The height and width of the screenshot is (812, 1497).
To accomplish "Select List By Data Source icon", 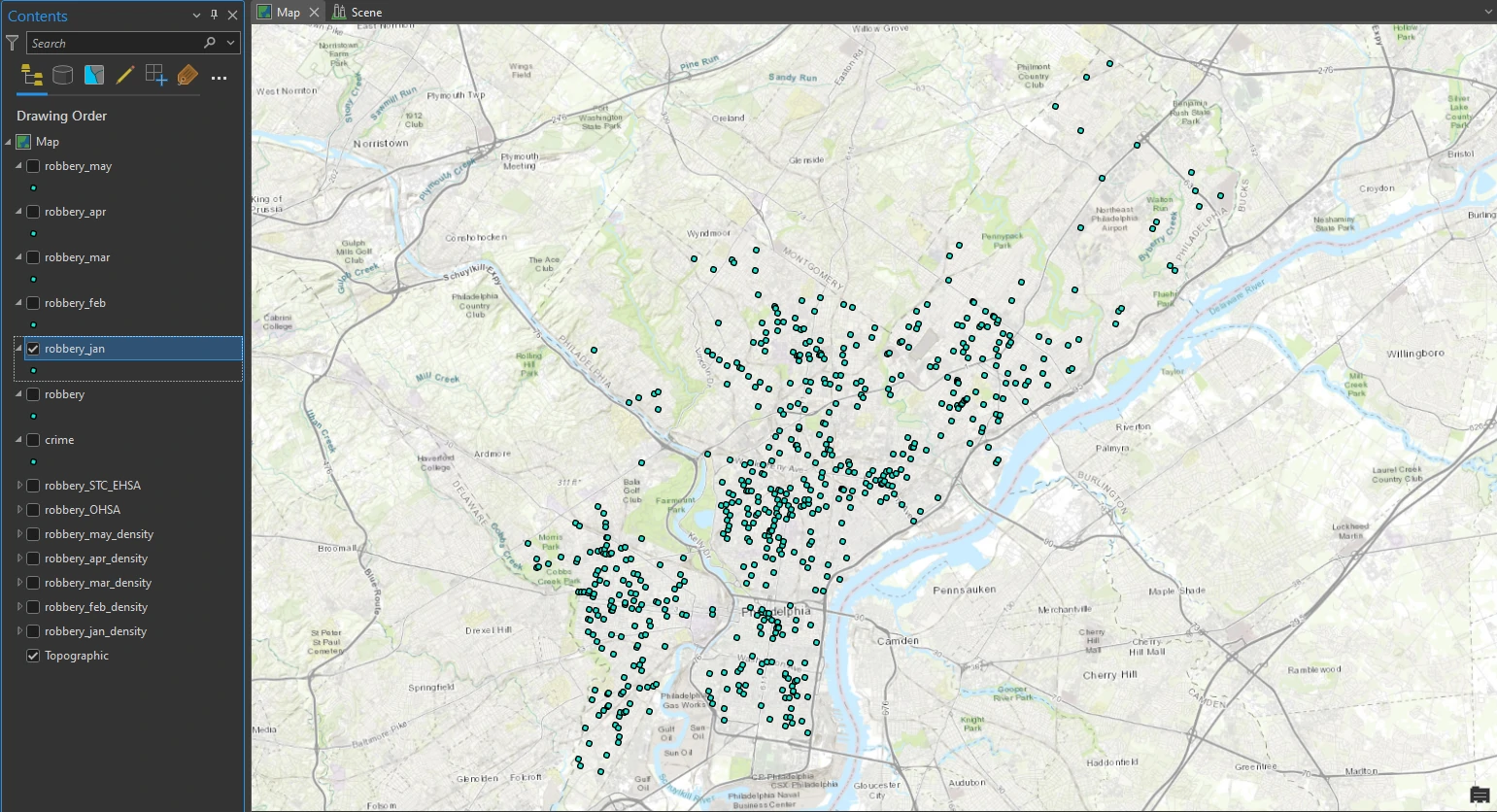I will pos(63,76).
